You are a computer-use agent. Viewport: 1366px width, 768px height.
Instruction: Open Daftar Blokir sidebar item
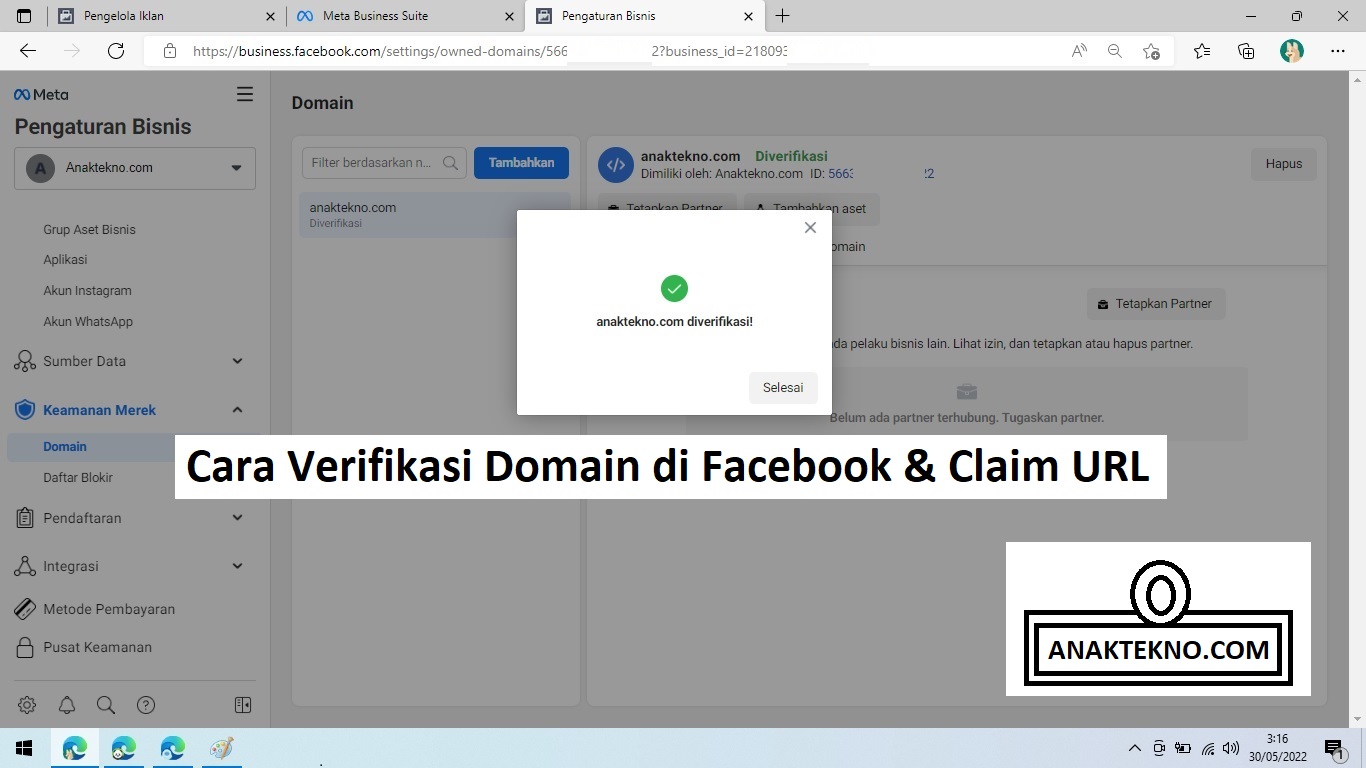(78, 478)
